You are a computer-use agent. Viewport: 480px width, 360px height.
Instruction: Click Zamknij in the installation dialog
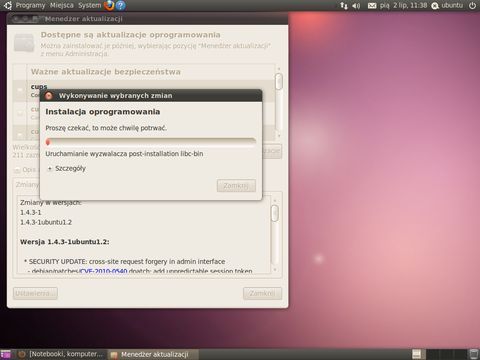pos(236,186)
